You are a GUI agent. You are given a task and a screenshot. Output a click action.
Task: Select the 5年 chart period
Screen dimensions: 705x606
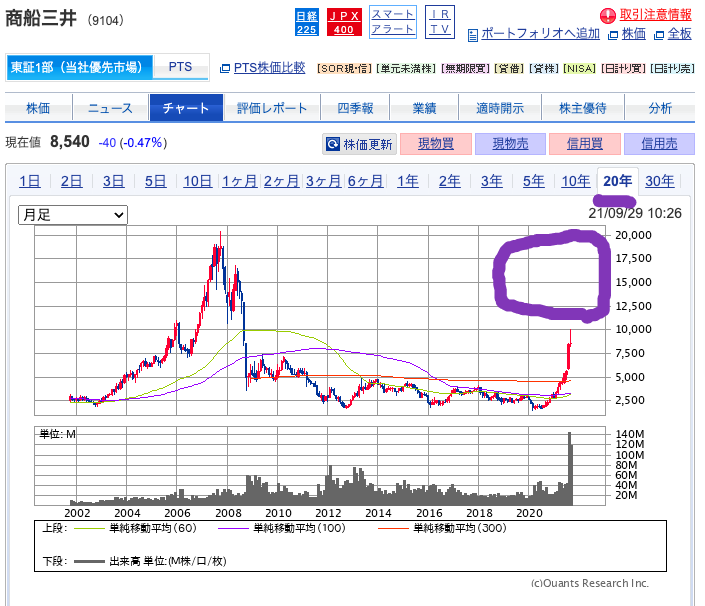(x=533, y=182)
